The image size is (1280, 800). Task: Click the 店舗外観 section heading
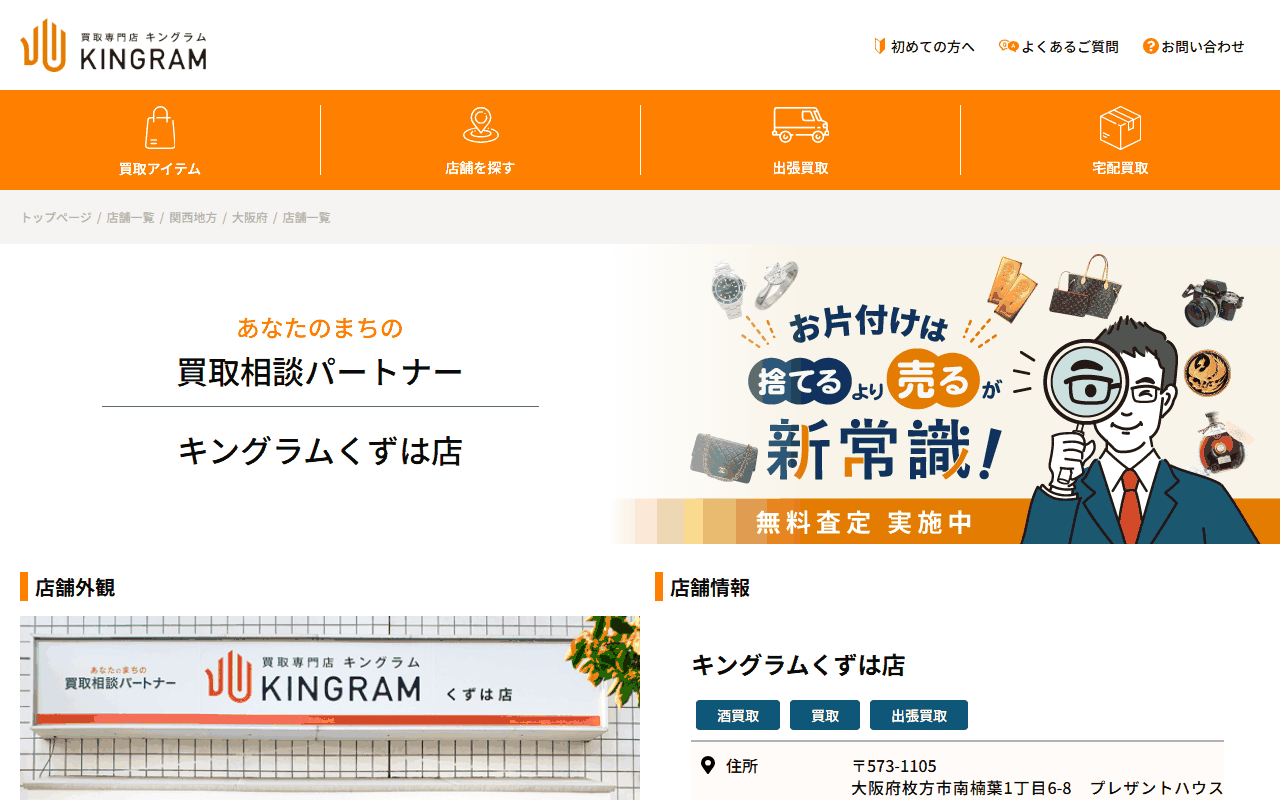click(75, 587)
